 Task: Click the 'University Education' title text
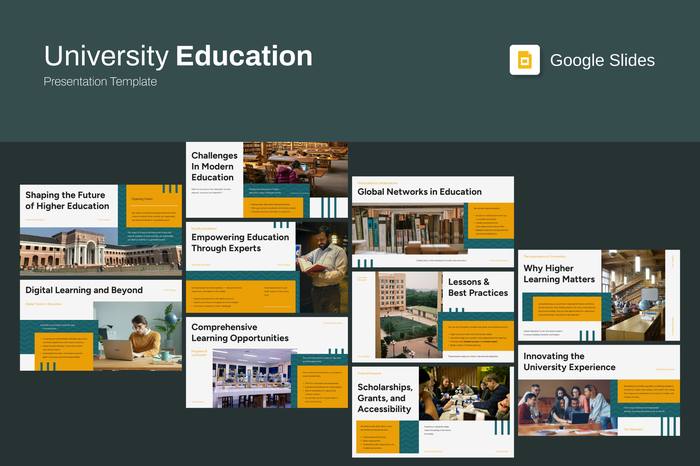[x=178, y=56]
